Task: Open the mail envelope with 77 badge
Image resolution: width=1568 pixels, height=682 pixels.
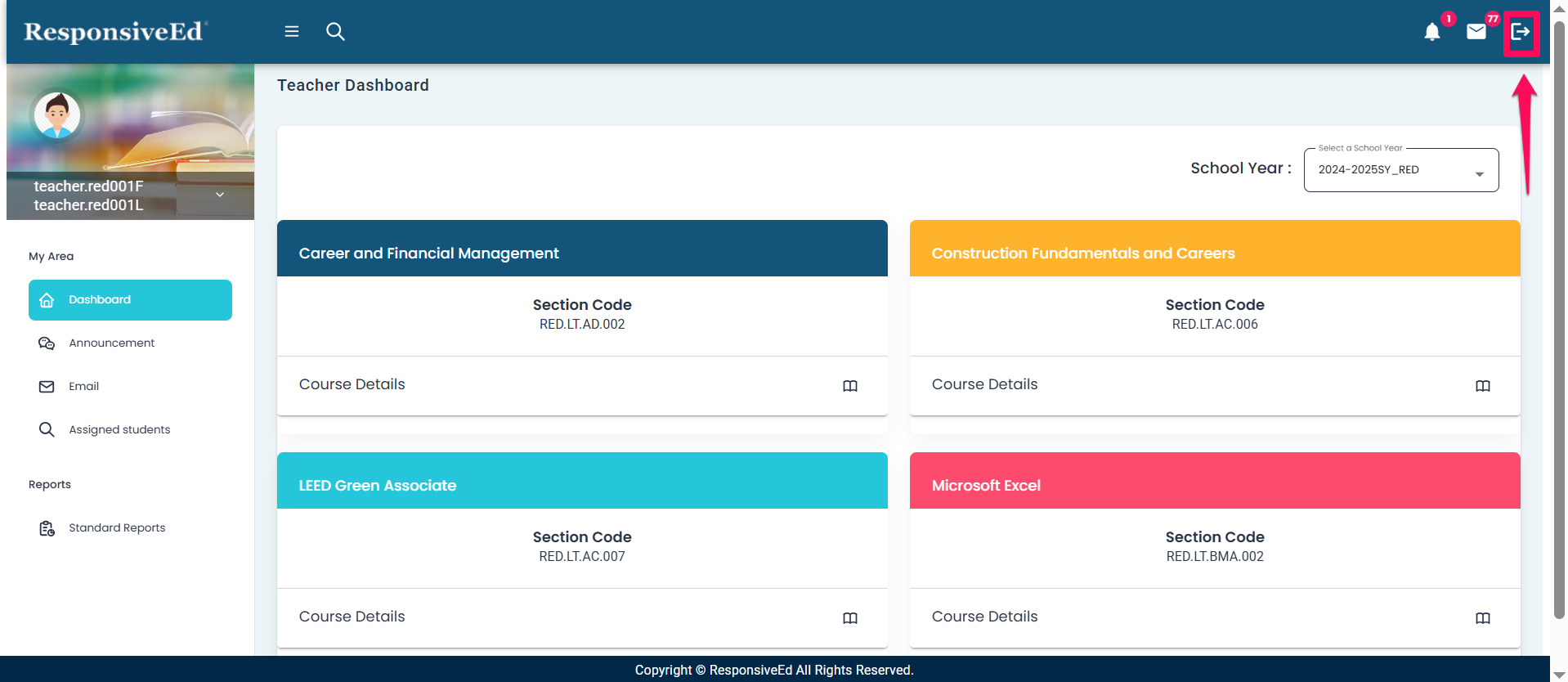Action: [1476, 32]
